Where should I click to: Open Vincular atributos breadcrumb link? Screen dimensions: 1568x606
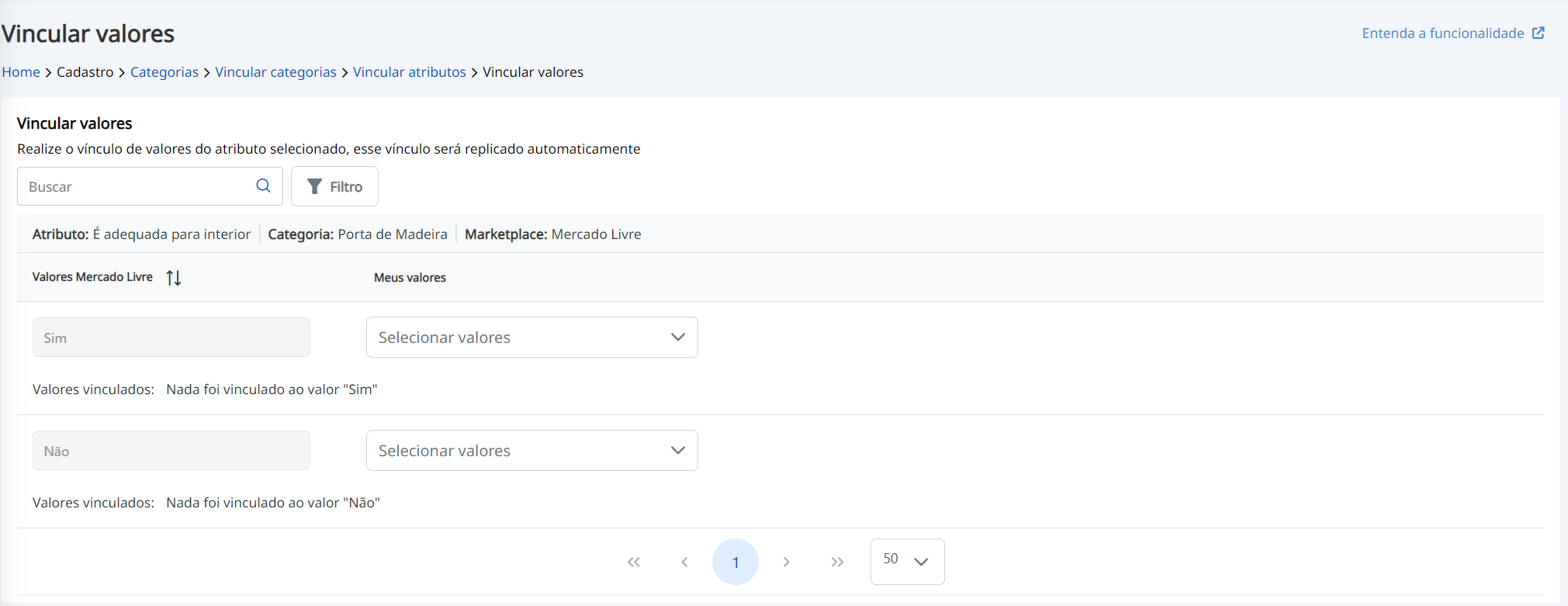coord(410,72)
